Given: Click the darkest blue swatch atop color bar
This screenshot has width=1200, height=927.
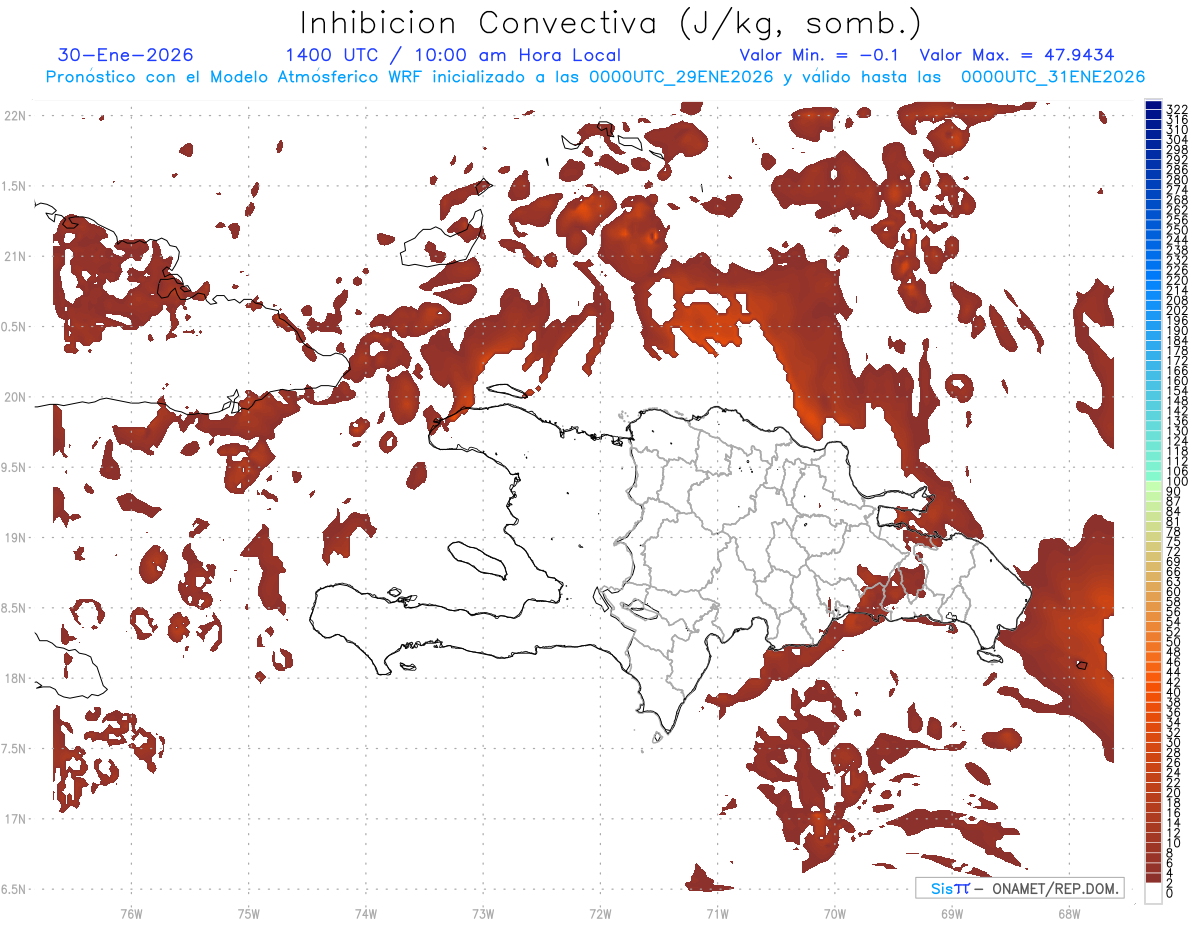Looking at the screenshot, I should (x=1154, y=105).
